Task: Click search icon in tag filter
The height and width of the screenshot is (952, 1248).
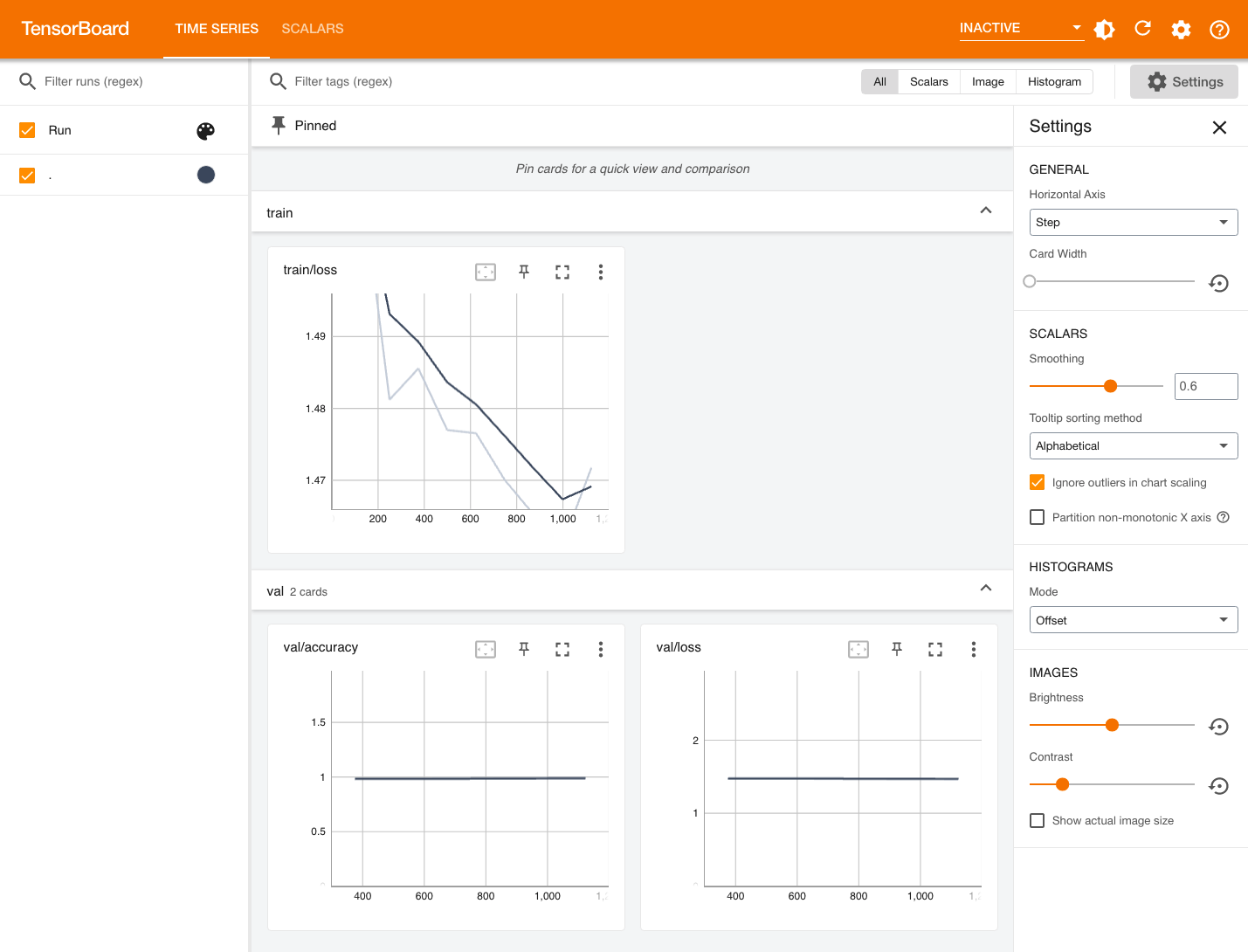Action: coord(278,81)
